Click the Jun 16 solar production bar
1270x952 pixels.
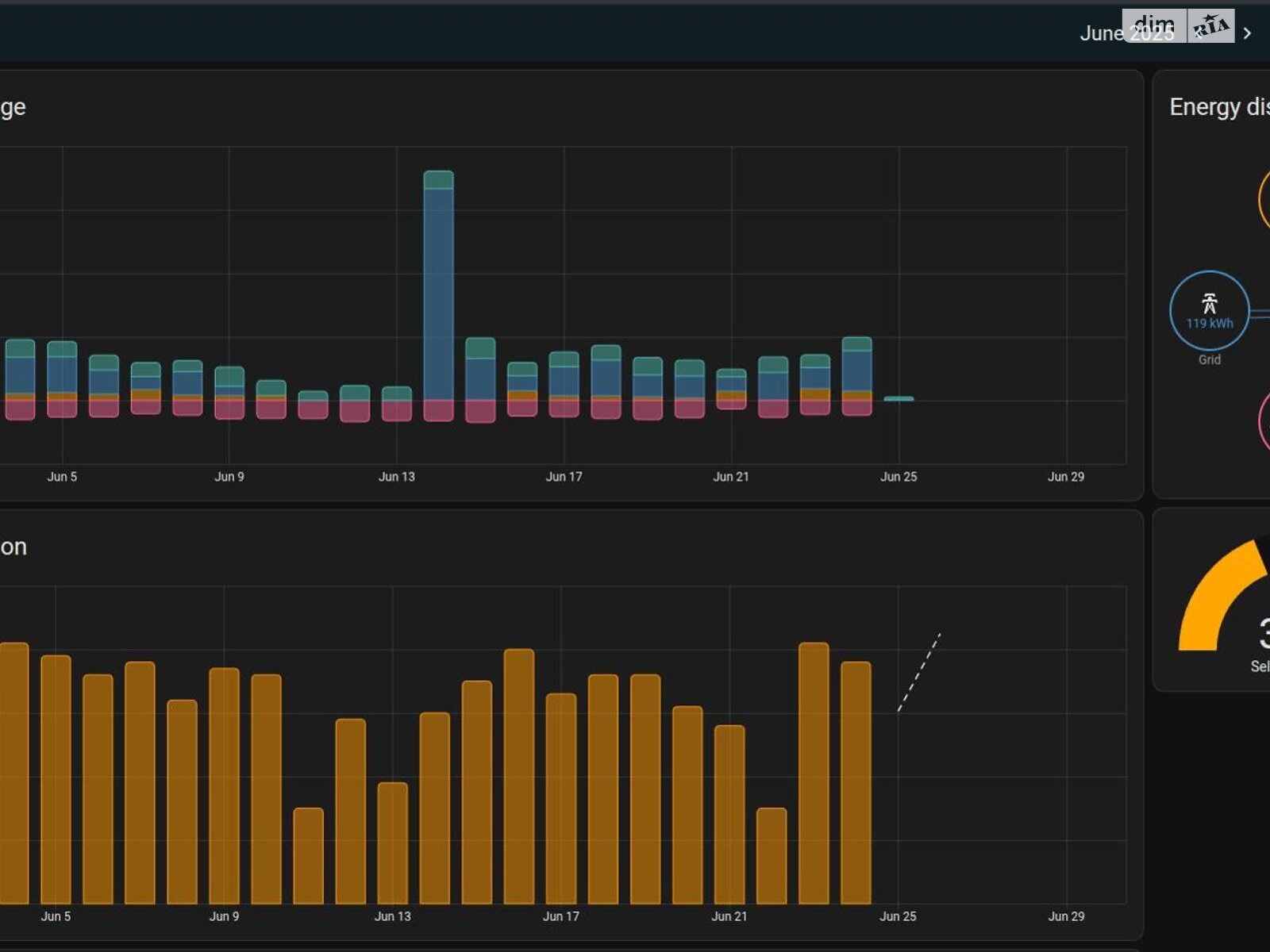pyautogui.click(x=519, y=777)
